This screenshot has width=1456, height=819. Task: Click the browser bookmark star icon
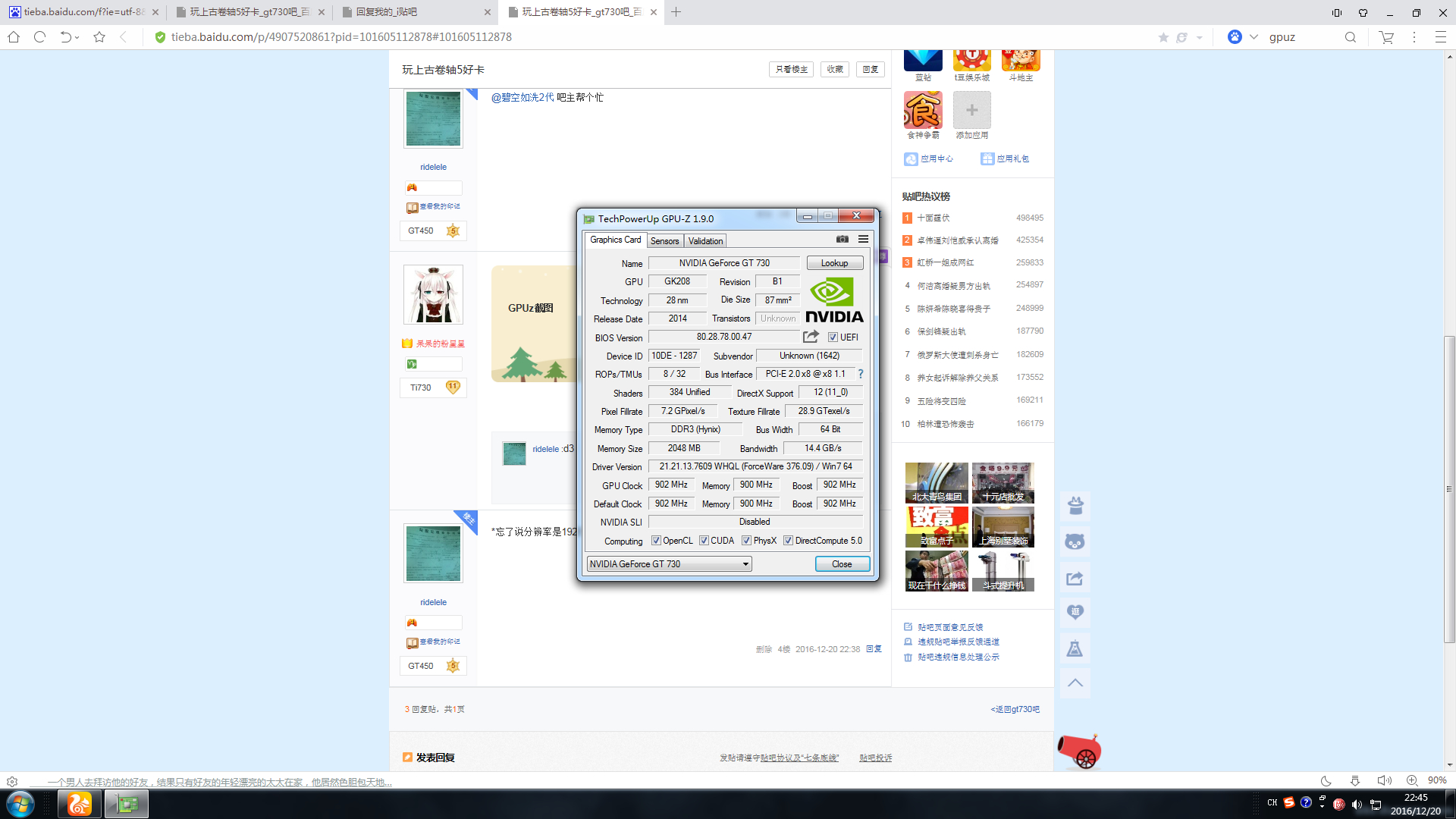(99, 36)
